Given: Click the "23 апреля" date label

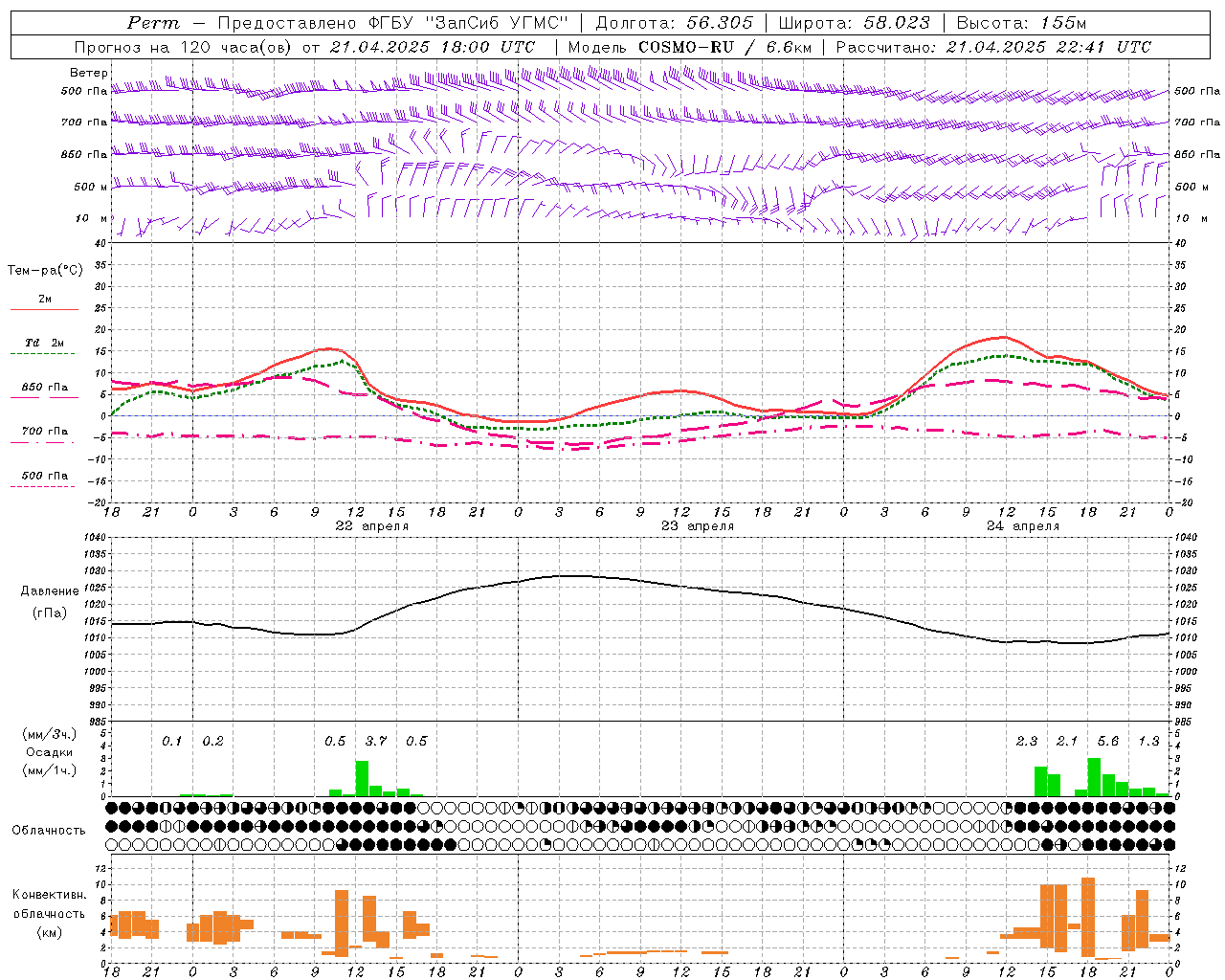Looking at the screenshot, I should tap(698, 526).
